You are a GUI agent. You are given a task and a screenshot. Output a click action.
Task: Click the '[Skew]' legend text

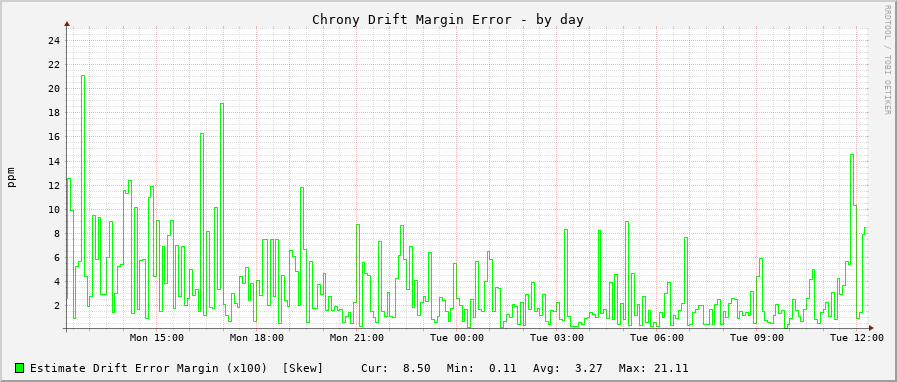(x=303, y=368)
